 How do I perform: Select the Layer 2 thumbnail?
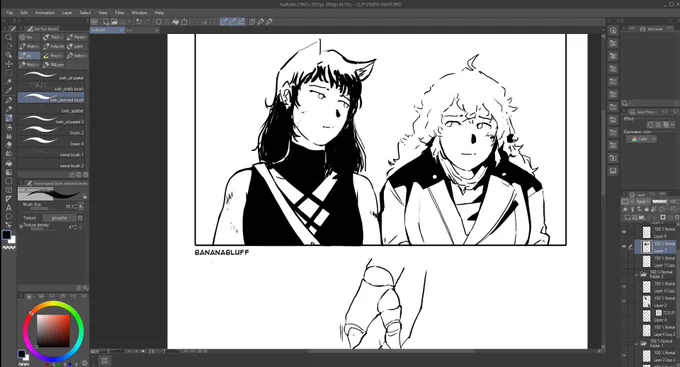pyautogui.click(x=647, y=301)
